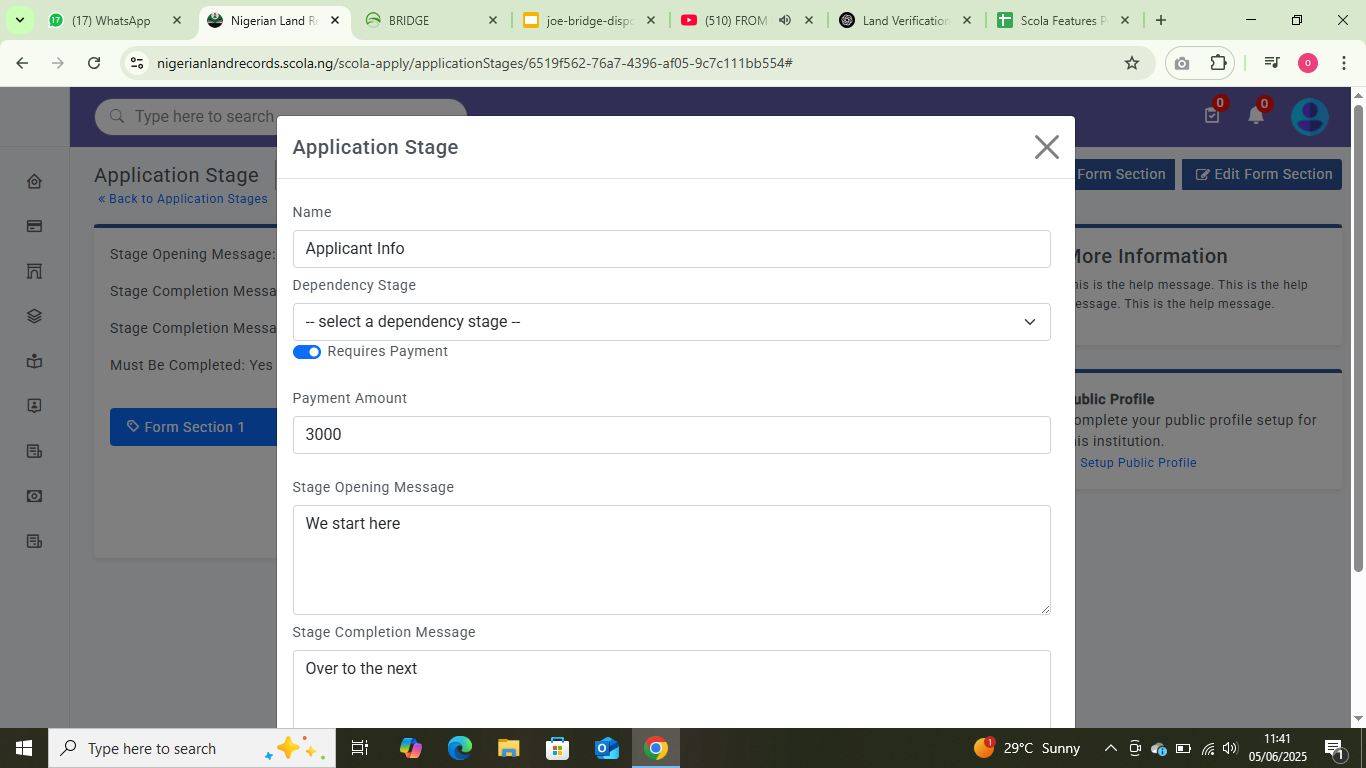The image size is (1366, 768).
Task: Toggle the Requires Payment switch
Action: [x=306, y=352]
